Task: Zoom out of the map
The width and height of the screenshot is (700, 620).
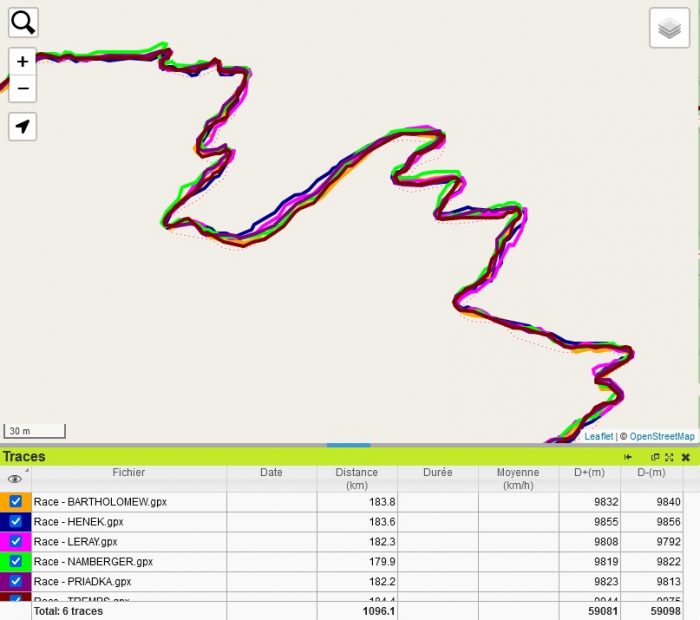Action: tap(23, 89)
